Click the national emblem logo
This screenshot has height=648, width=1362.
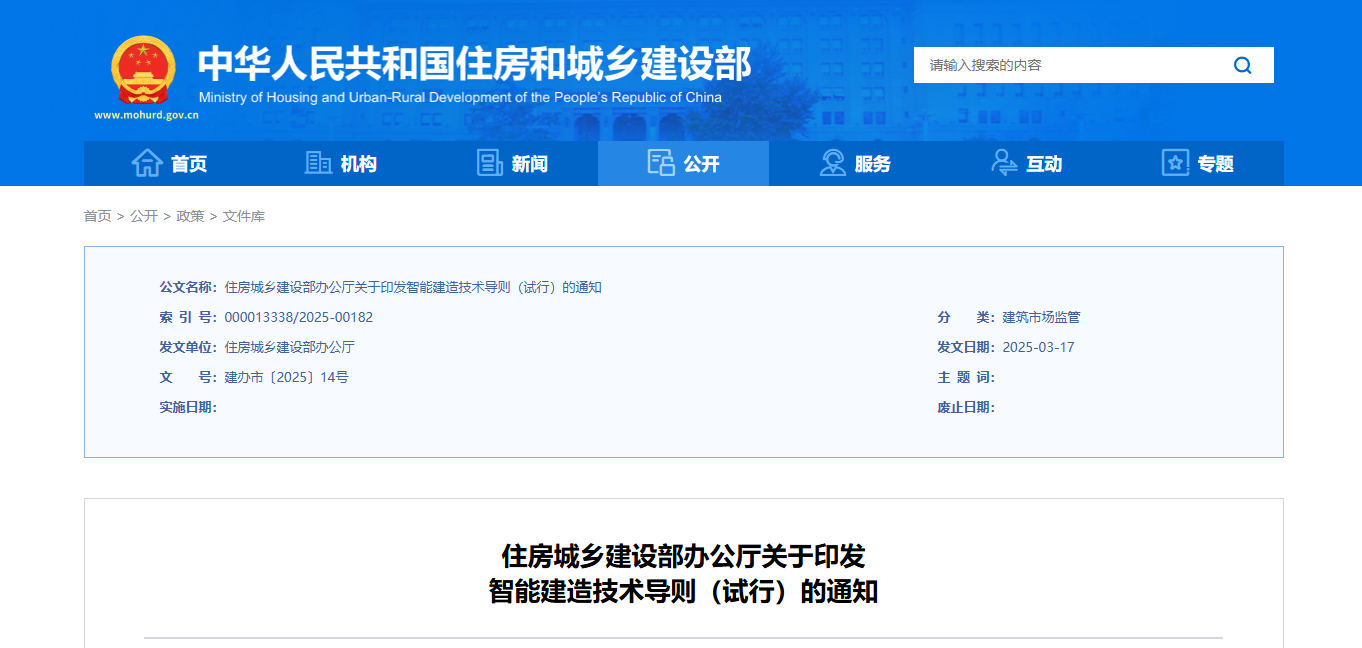[142, 70]
